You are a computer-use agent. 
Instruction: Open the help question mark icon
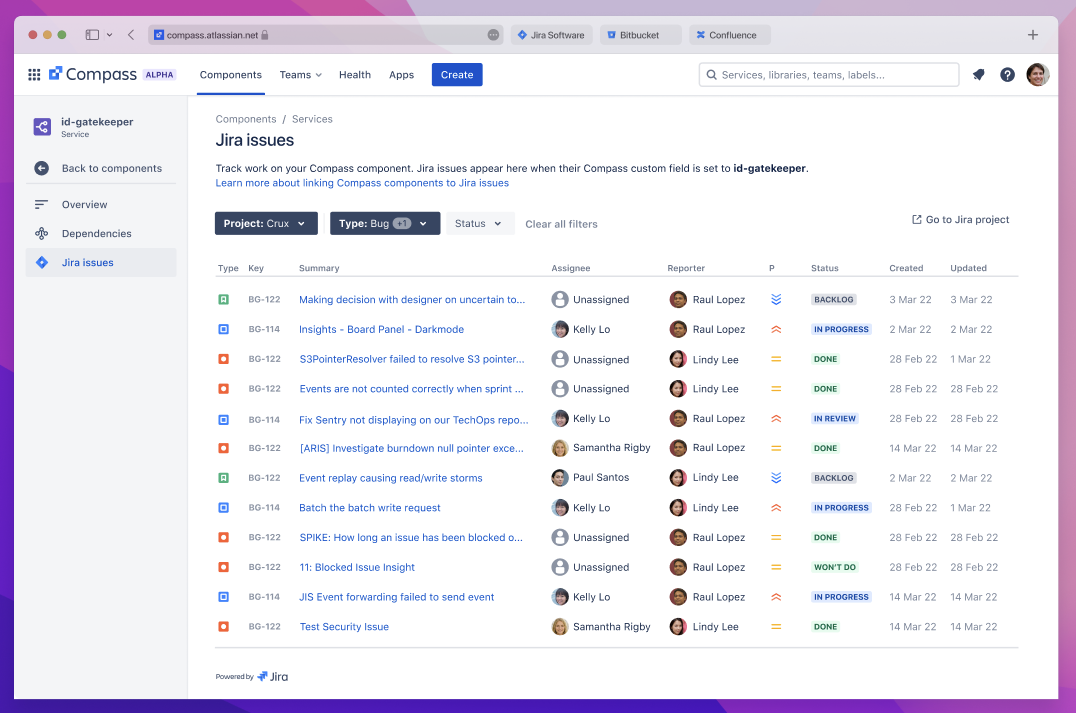point(1007,75)
